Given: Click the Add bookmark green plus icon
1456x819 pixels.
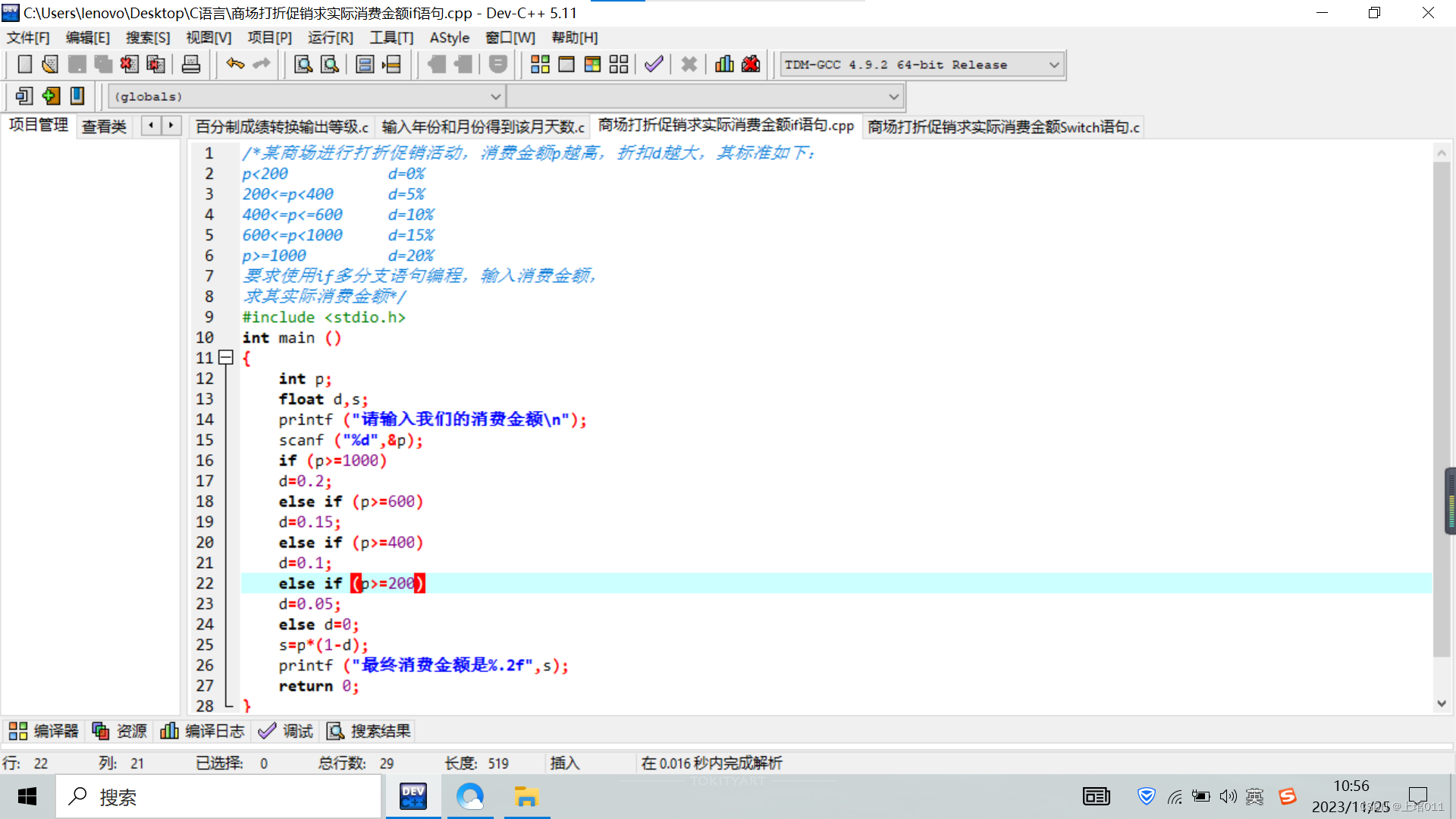Looking at the screenshot, I should point(51,96).
